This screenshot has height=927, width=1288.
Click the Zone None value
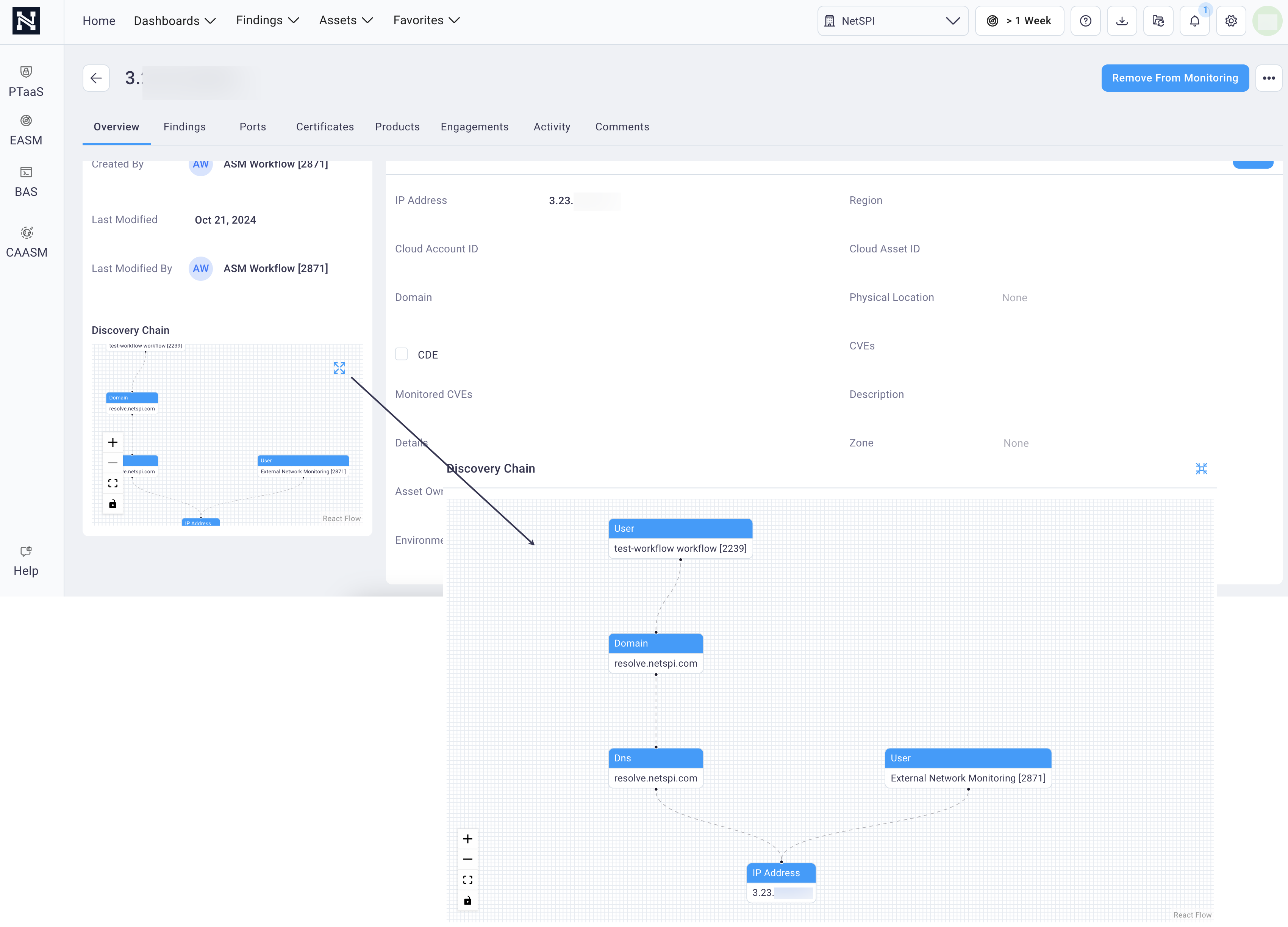[1015, 443]
